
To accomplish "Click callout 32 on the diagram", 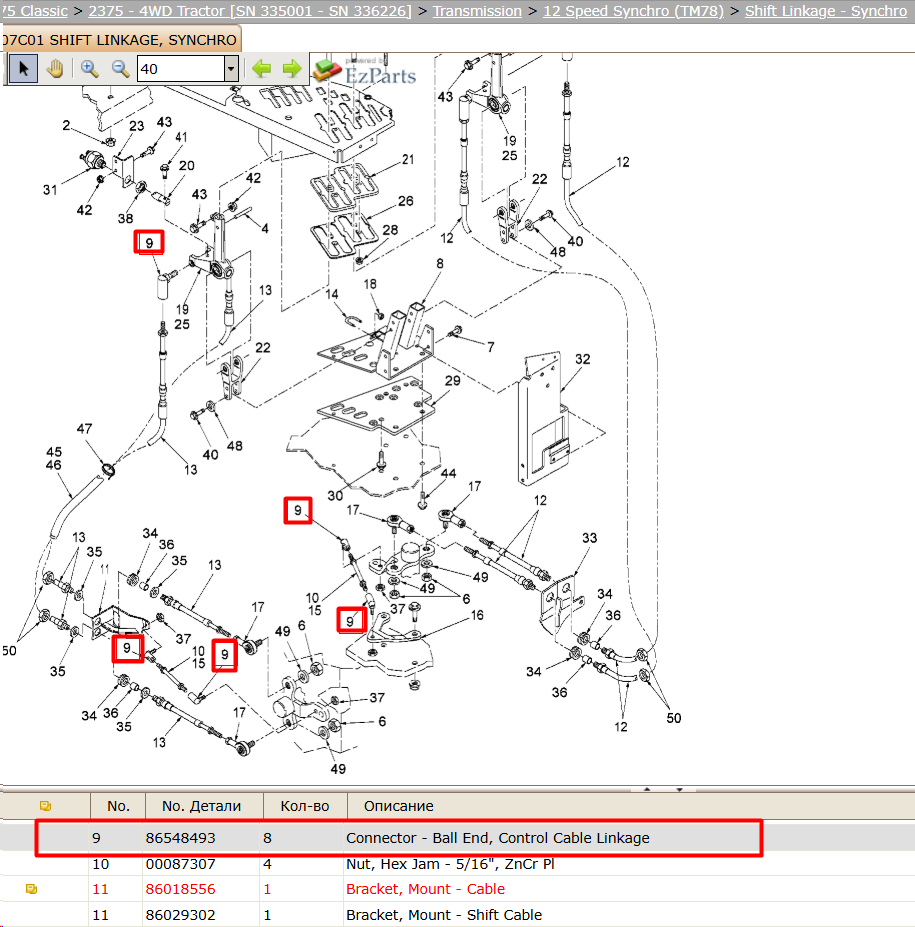I will pos(582,359).
